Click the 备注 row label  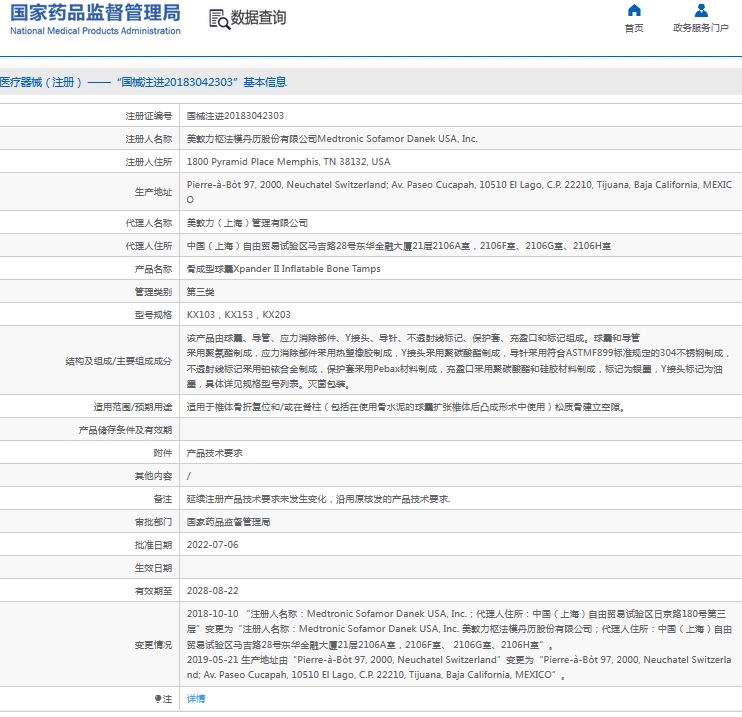coord(163,499)
